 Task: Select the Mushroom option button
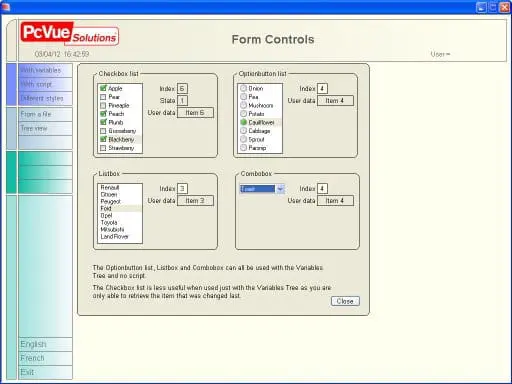244,105
